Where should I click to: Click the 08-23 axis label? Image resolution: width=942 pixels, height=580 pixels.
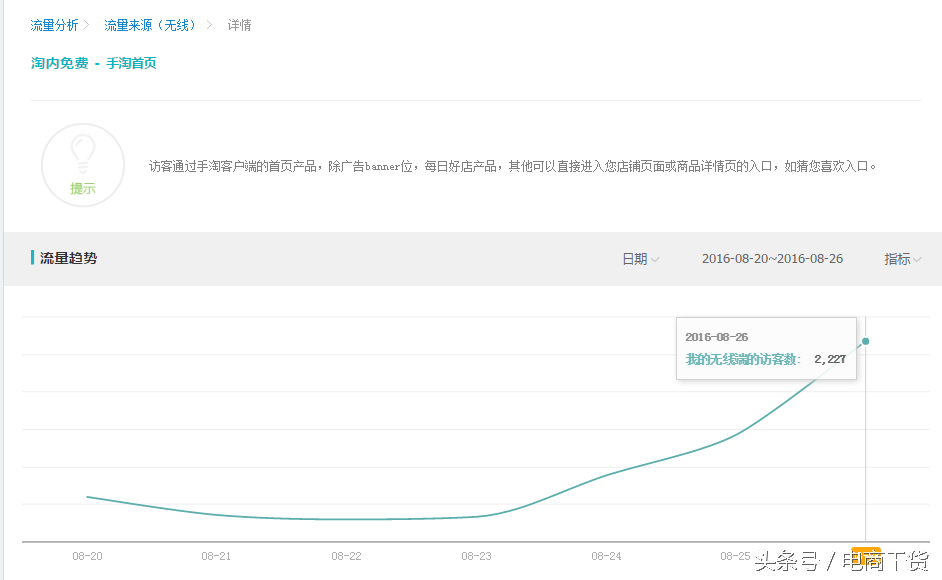click(x=476, y=557)
